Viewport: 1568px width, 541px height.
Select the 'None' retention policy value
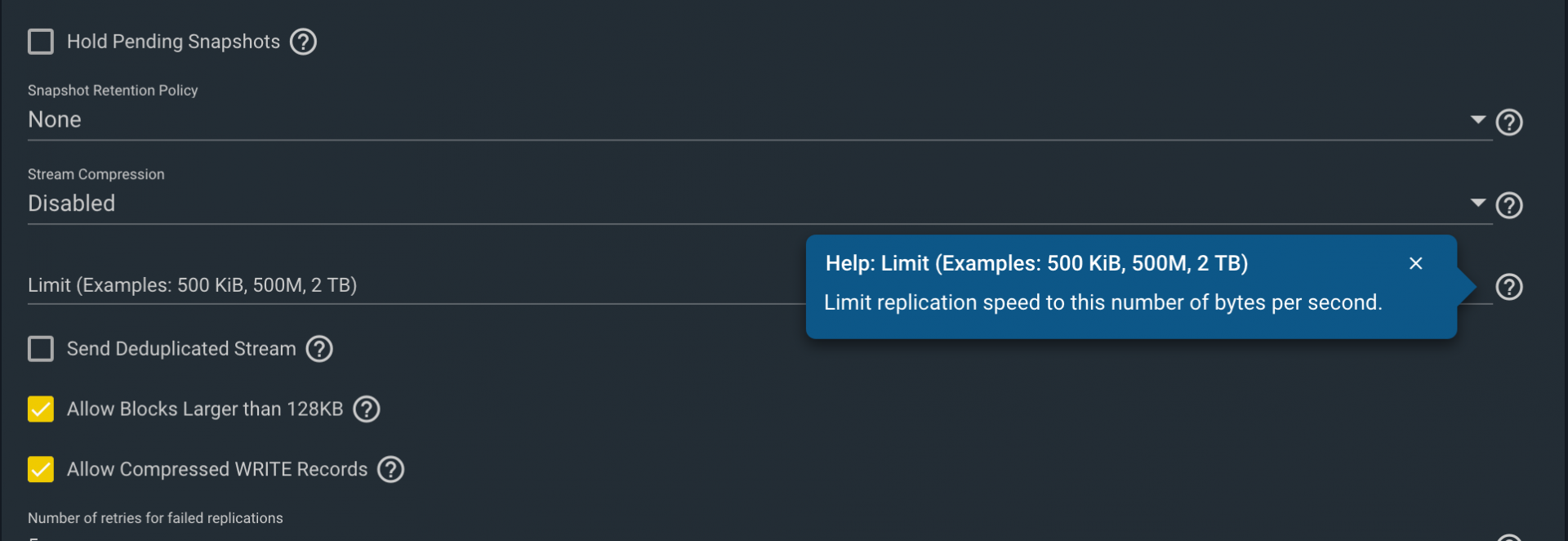pyautogui.click(x=55, y=120)
